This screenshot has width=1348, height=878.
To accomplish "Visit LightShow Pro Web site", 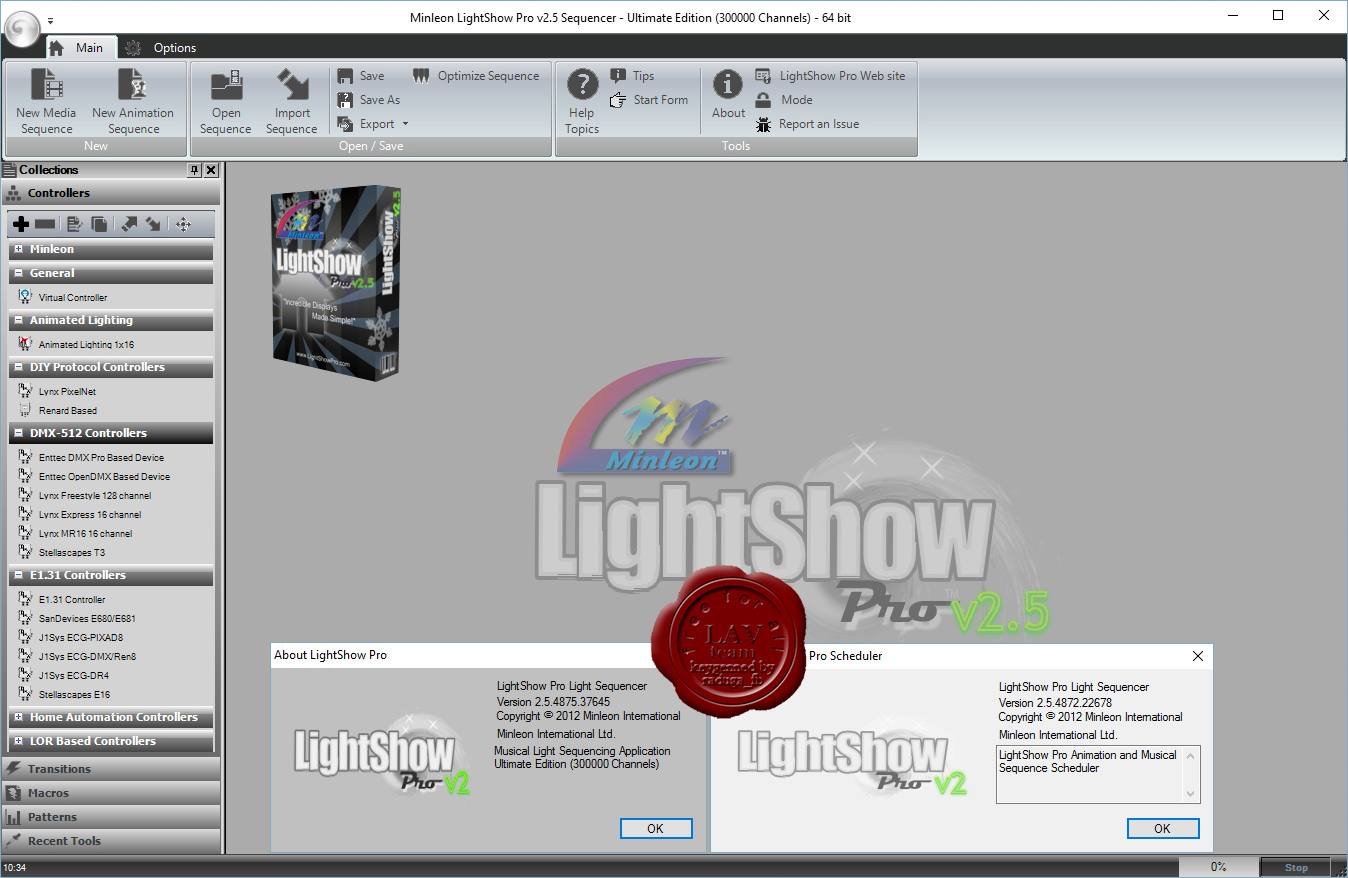I will (x=830, y=76).
